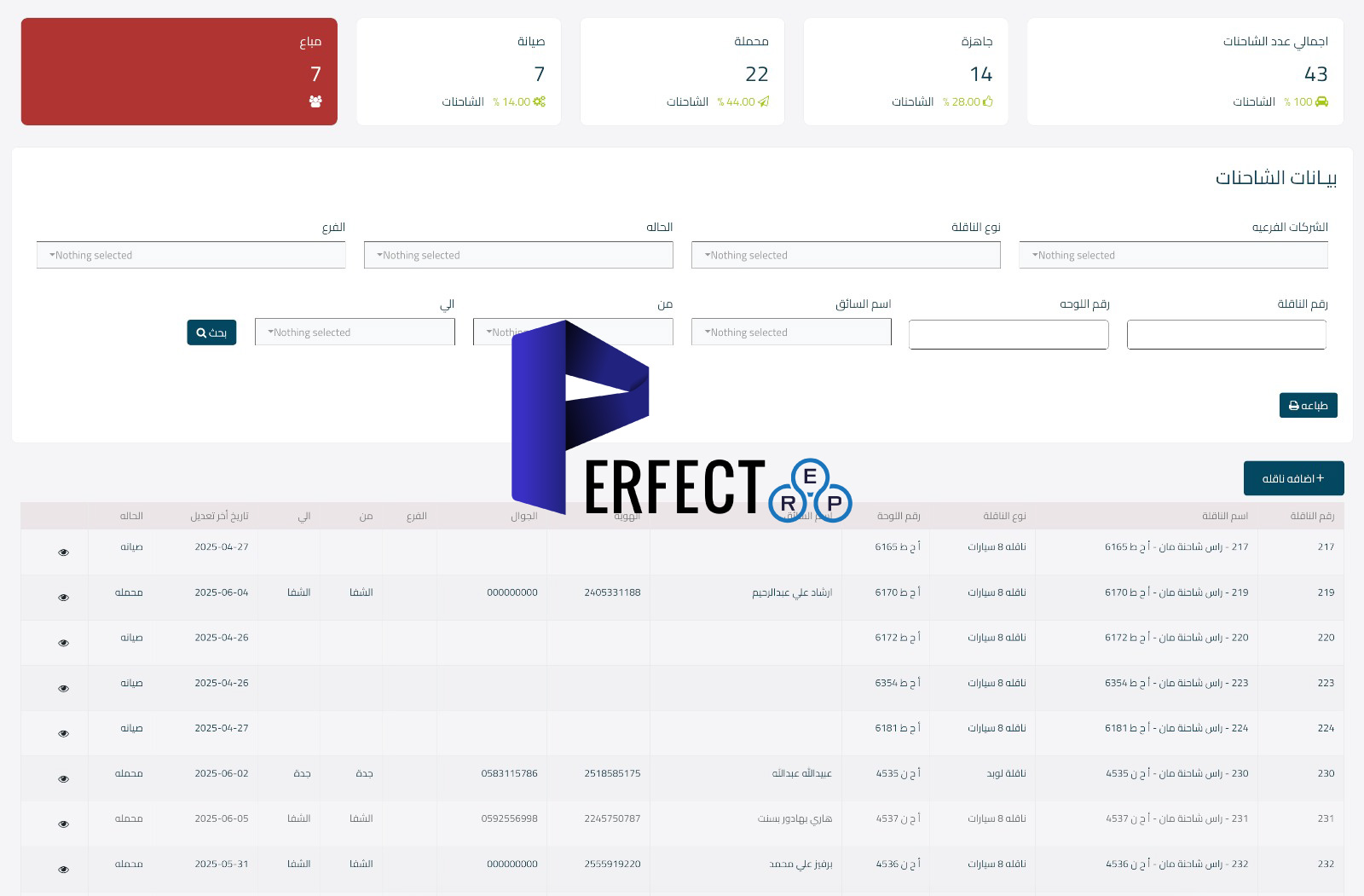
Task: Click تاريخ أخر تعديل column header
Action: tap(219, 516)
